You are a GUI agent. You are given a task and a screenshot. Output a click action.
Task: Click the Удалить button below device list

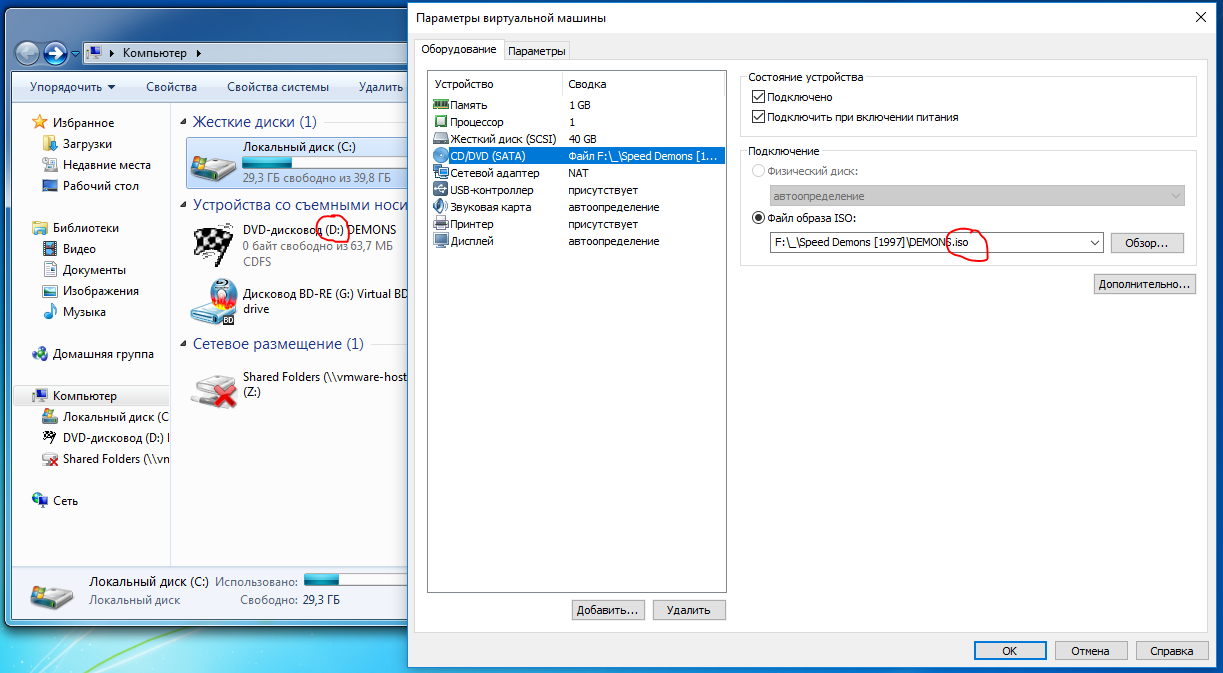point(689,609)
